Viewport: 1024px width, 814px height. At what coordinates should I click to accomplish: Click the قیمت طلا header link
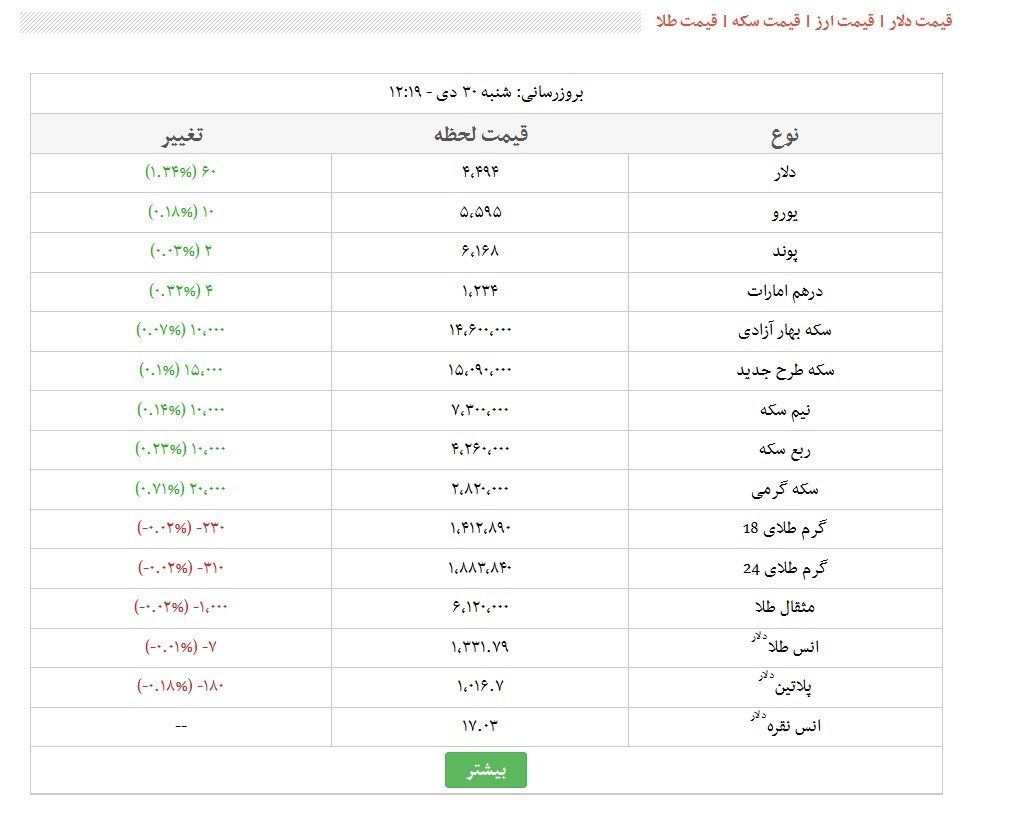point(687,21)
